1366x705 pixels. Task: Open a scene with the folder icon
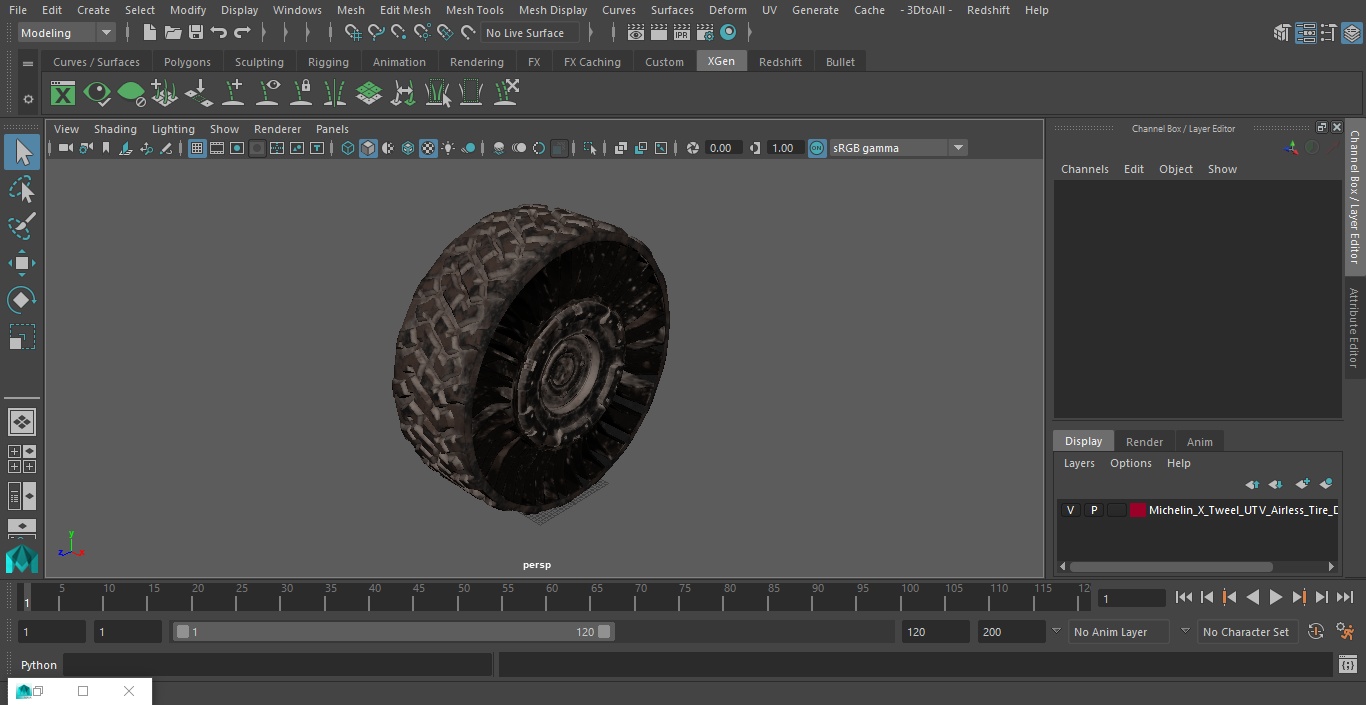coord(172,33)
